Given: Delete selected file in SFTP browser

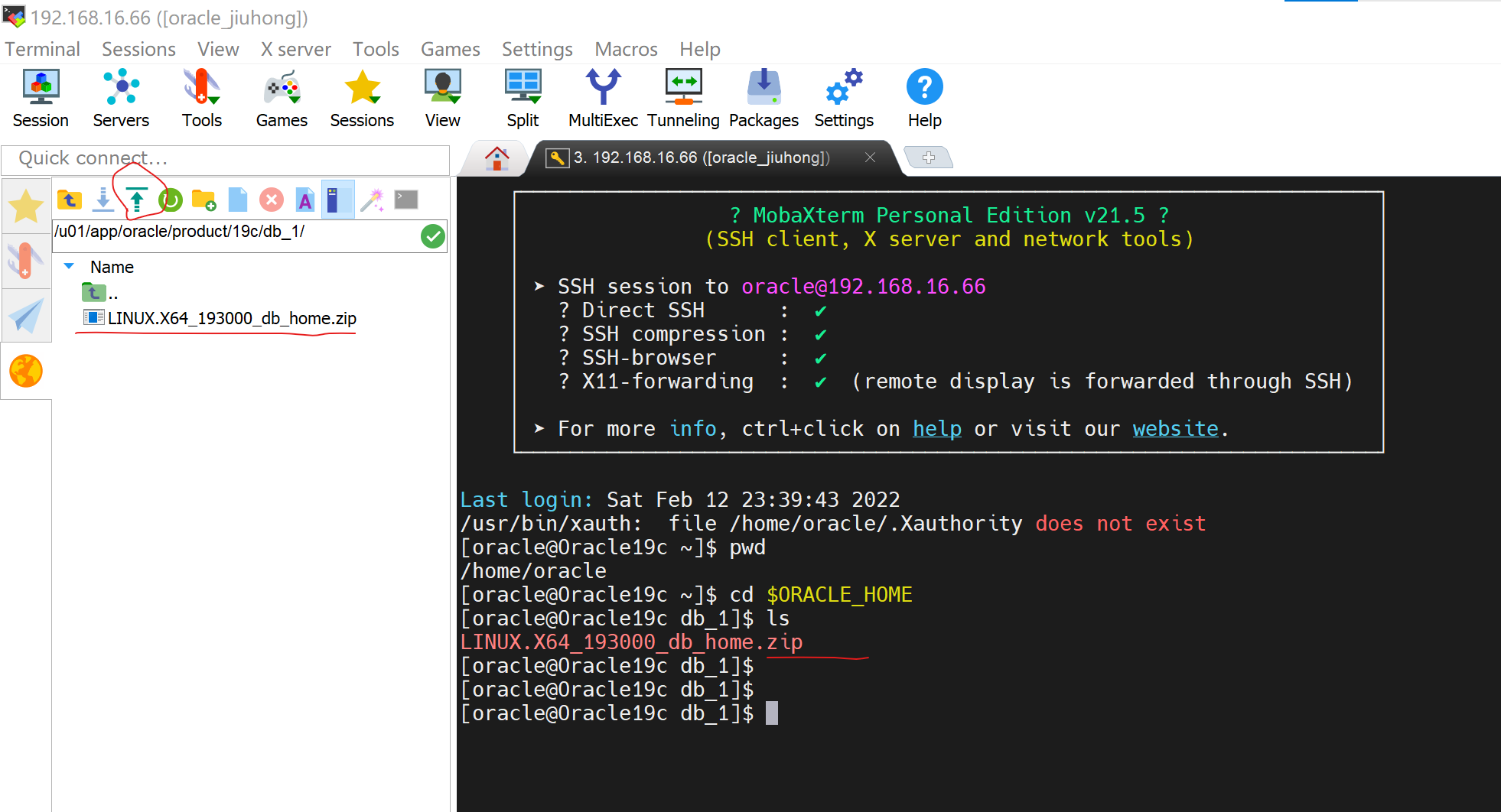Looking at the screenshot, I should pyautogui.click(x=272, y=200).
